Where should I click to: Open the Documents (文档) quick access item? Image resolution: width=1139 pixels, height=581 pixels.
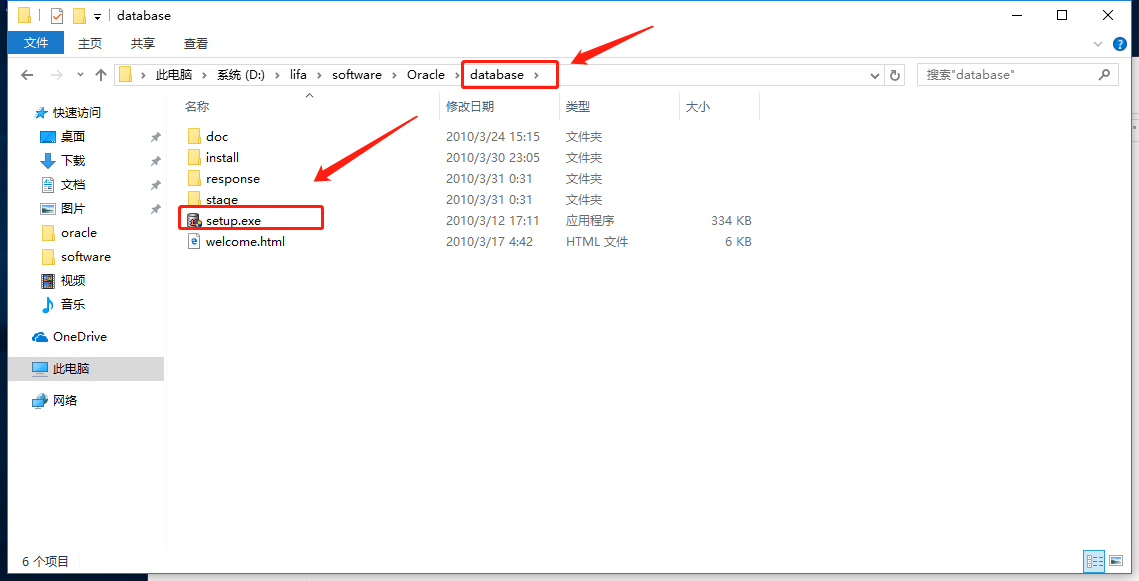coord(73,184)
